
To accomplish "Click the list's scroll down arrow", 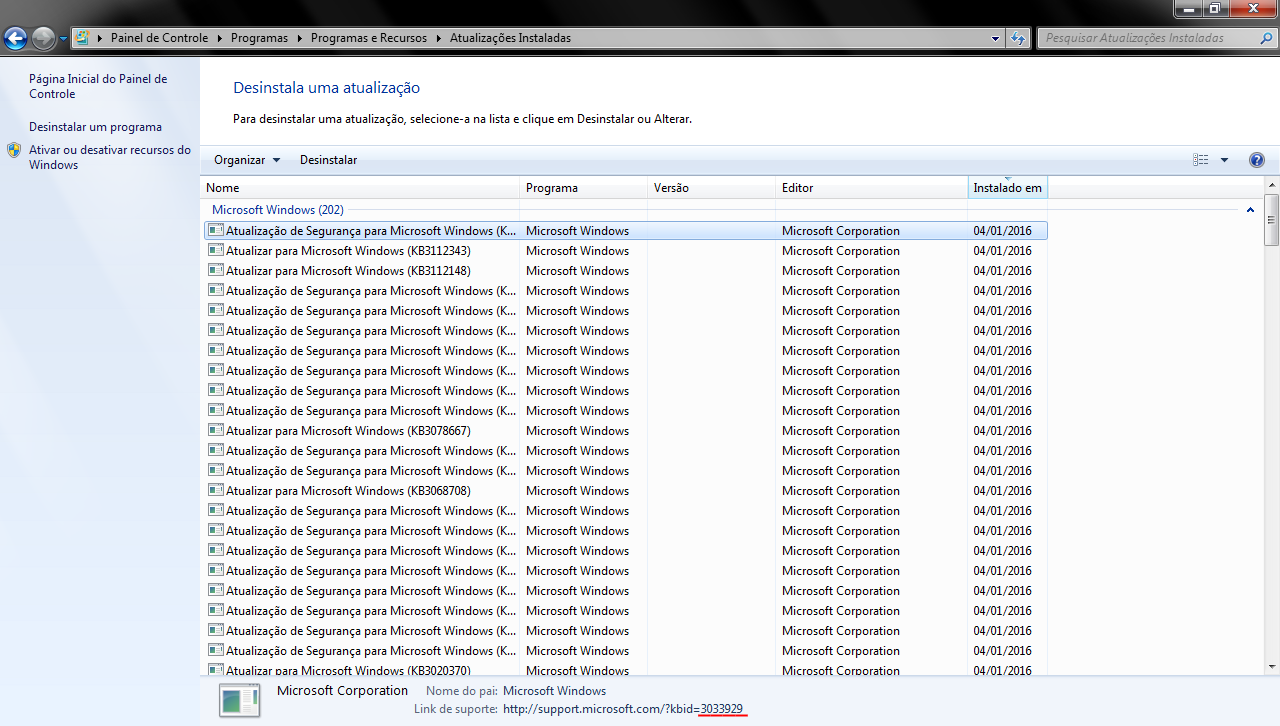I will 1271,666.
